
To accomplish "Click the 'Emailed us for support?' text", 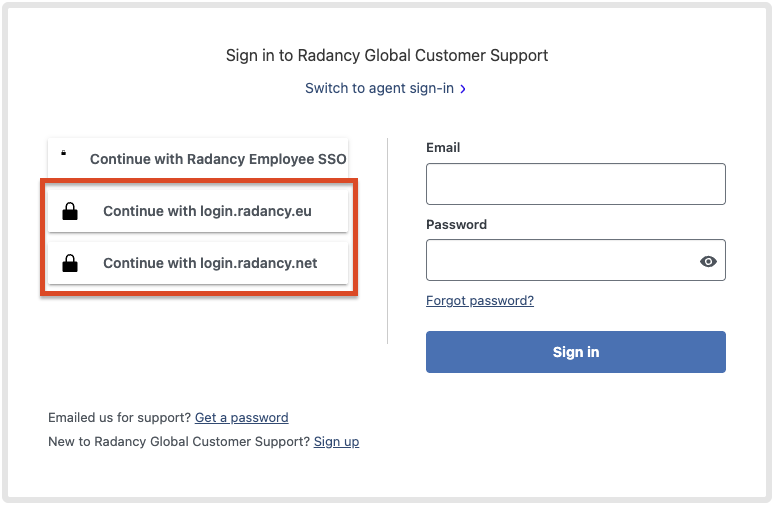I will 119,418.
